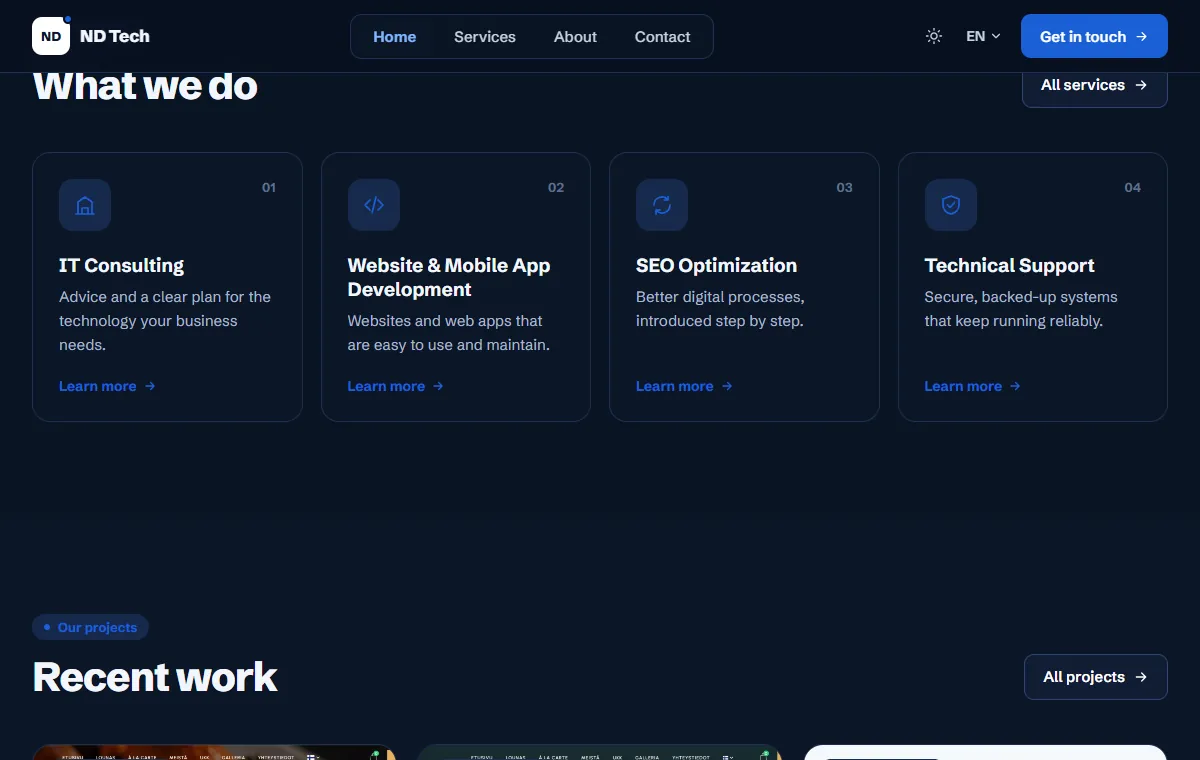Open the About nav item
1200x760 pixels.
(575, 37)
